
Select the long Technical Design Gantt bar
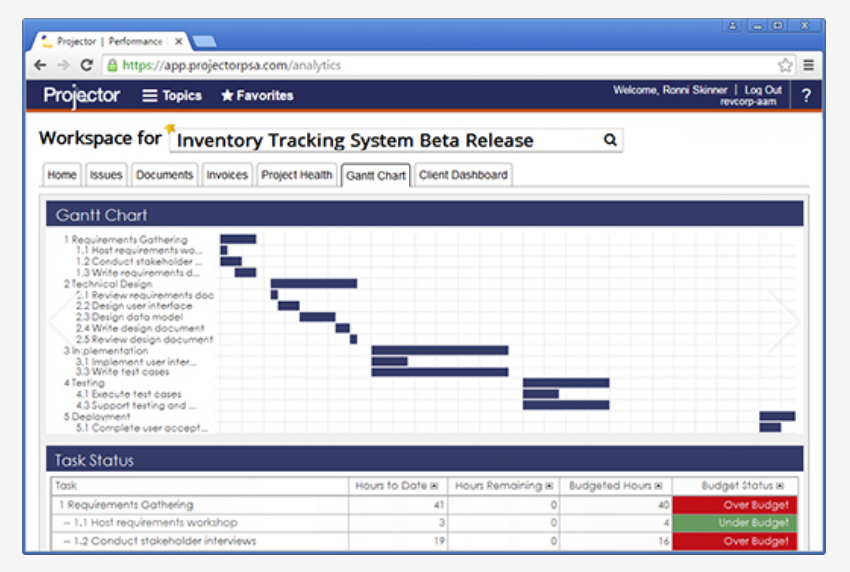pyautogui.click(x=313, y=283)
